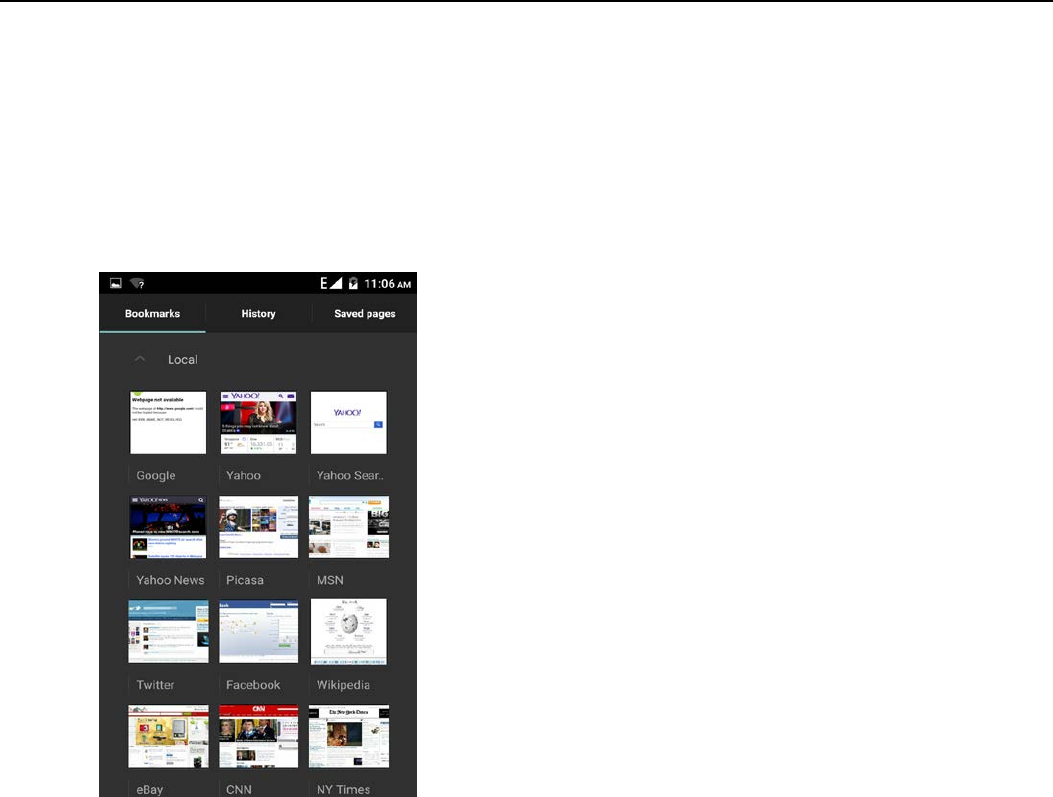Open the NY Times bookmark thumbnail
This screenshot has width=1053, height=797.
coord(349,736)
